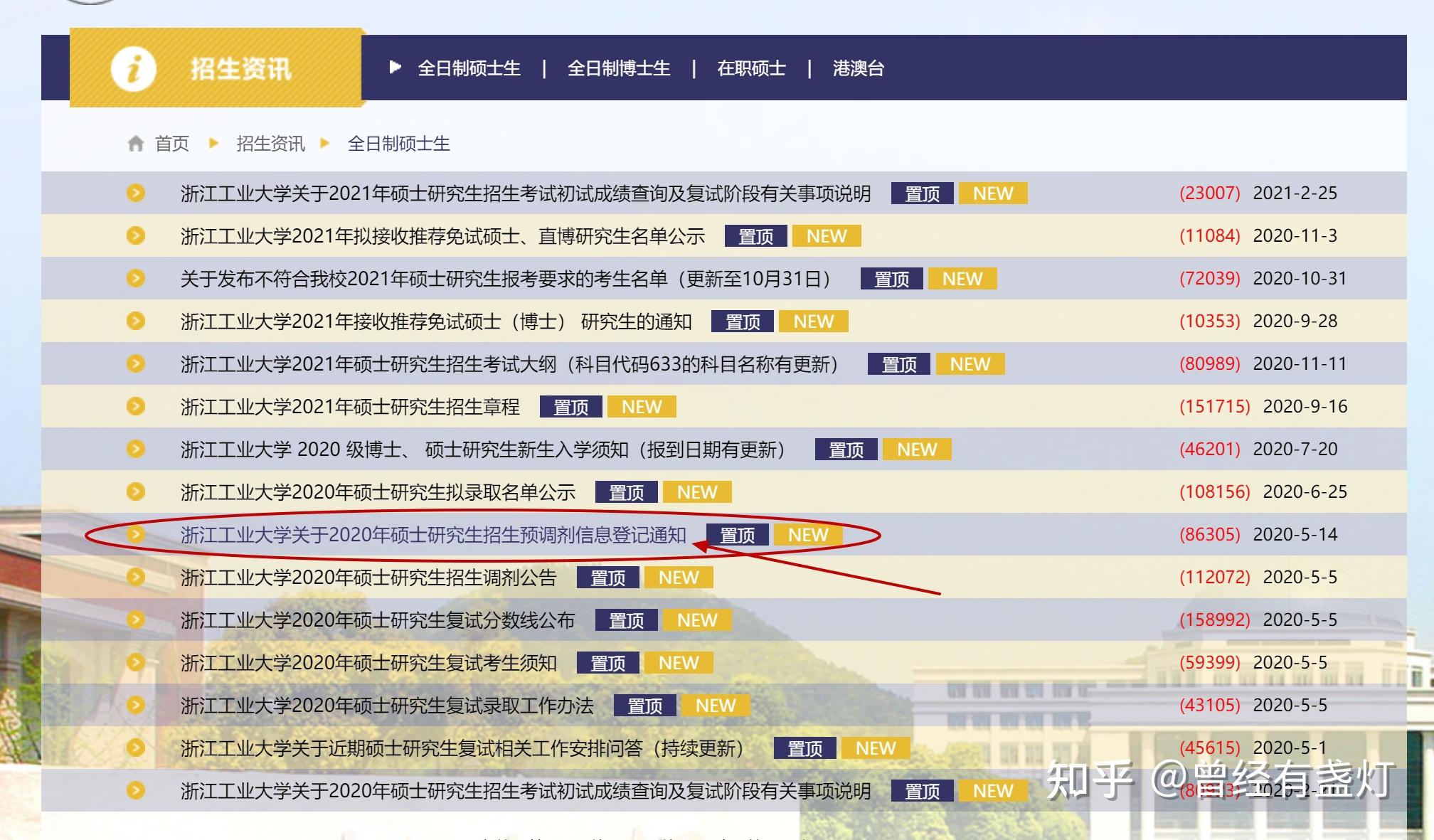This screenshot has height=840, width=1434.
Task: Click the bullet icon beside 2020年硕士研究生复试考生须知
Action: 136,662
